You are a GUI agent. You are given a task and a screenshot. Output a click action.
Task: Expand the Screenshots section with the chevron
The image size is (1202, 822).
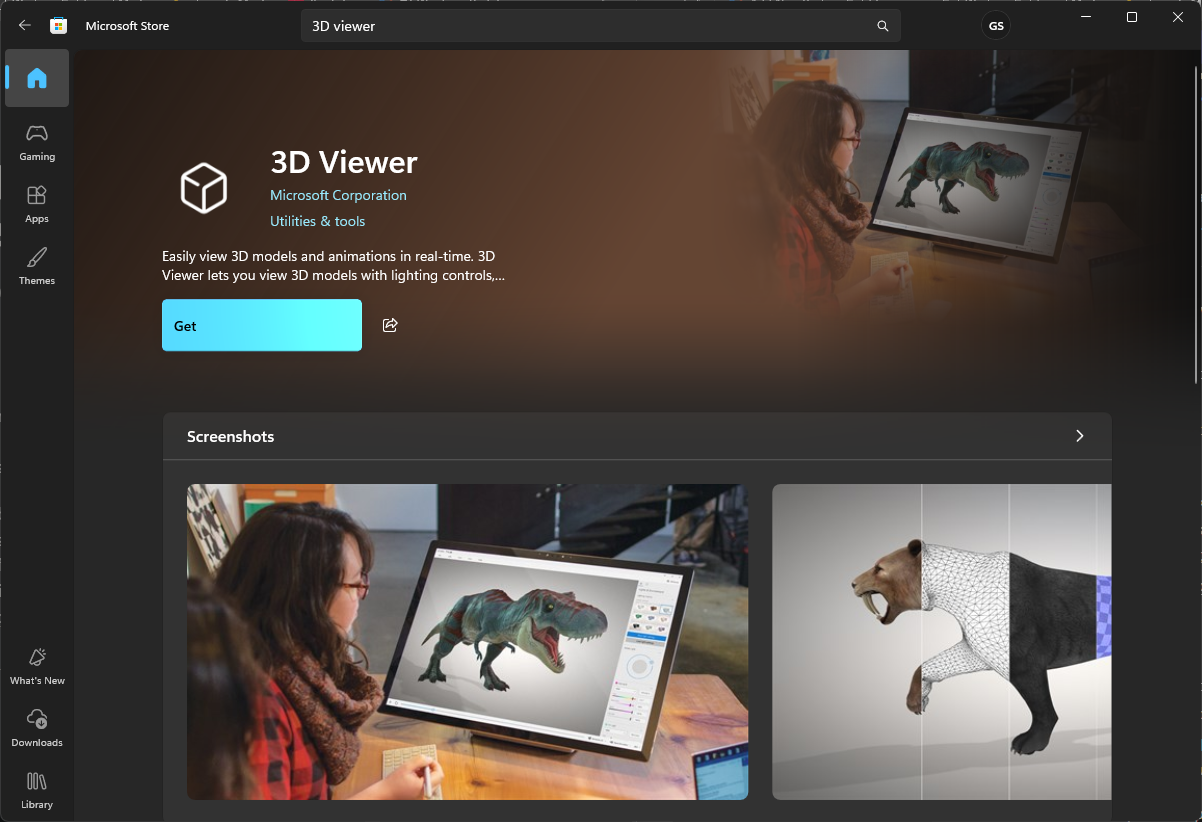point(1079,436)
